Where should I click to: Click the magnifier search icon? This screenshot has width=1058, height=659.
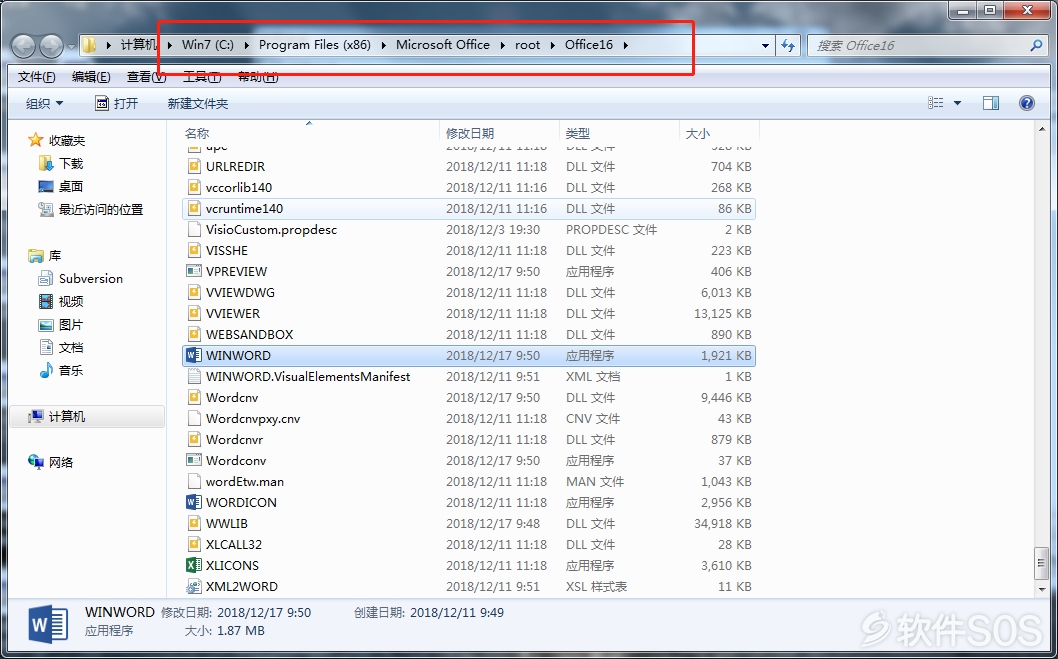click(1036, 46)
